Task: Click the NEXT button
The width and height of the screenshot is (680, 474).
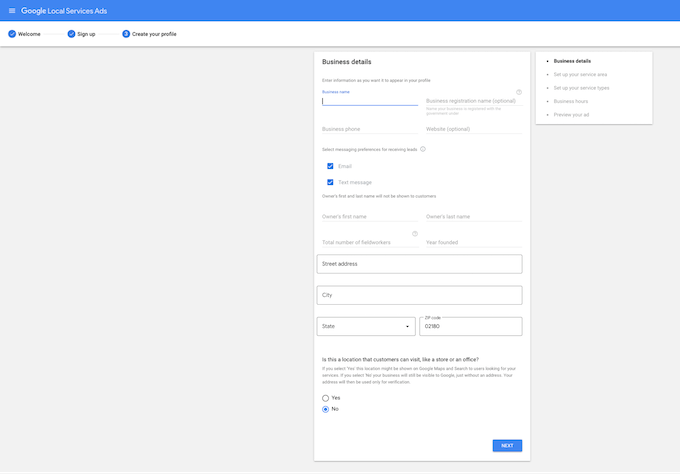Action: tap(507, 445)
